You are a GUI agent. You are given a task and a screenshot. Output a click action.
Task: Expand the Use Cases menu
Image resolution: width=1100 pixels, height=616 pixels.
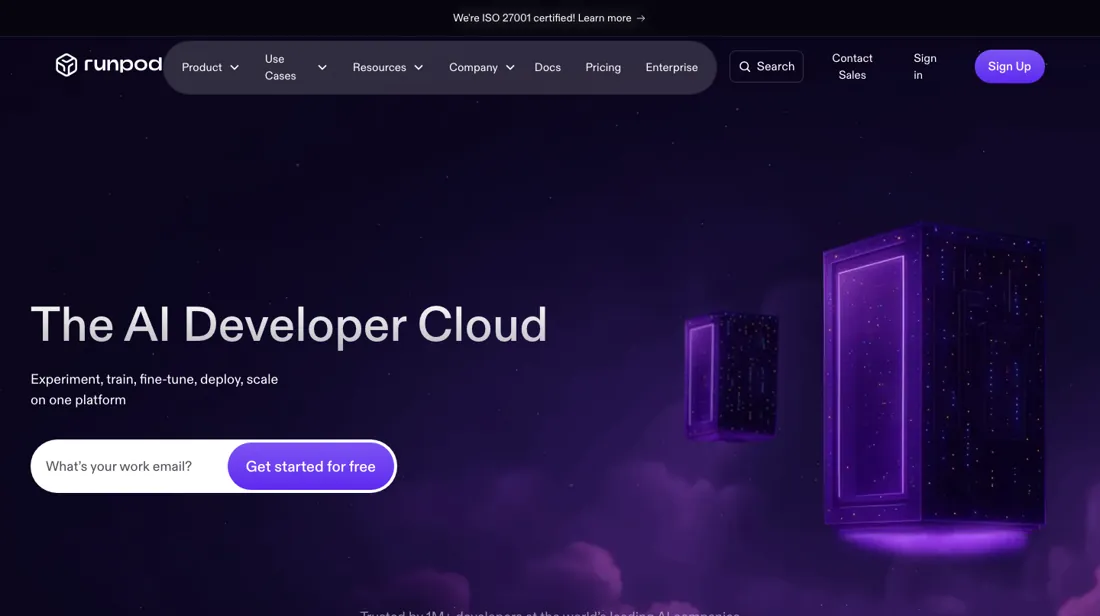point(295,67)
